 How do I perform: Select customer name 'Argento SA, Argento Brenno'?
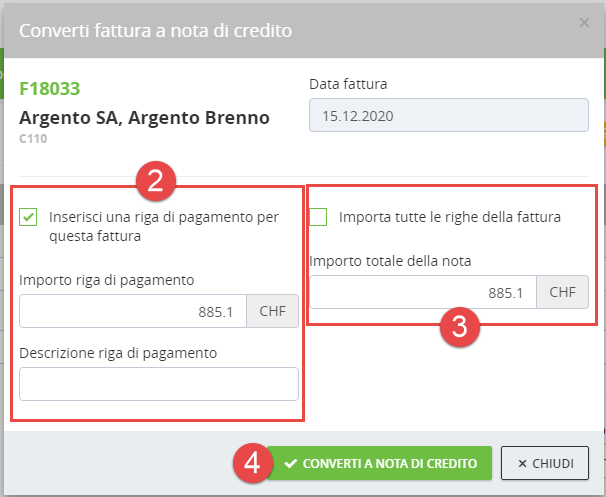[x=144, y=118]
